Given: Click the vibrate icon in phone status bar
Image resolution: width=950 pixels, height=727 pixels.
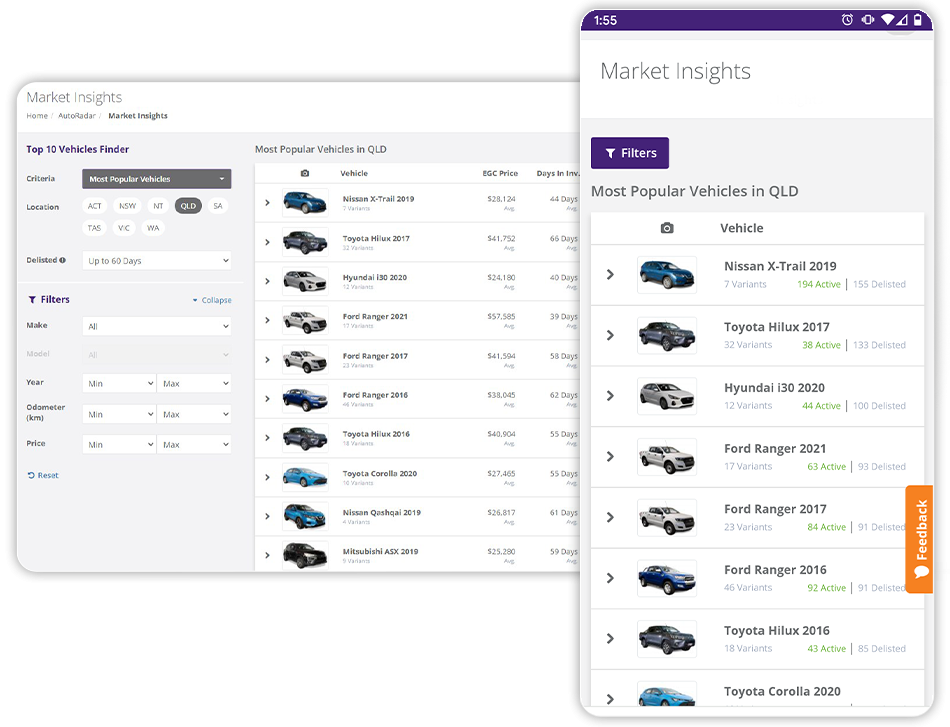Looking at the screenshot, I should pos(868,20).
